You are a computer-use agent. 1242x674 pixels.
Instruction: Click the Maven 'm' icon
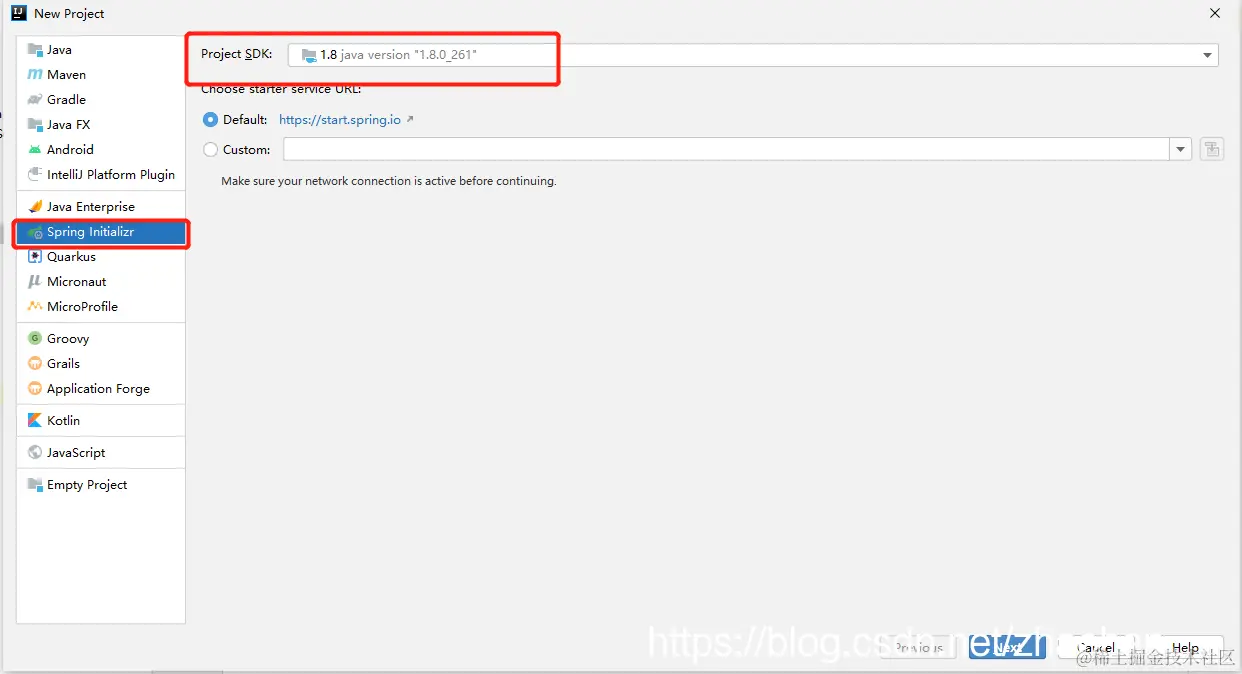coord(35,75)
